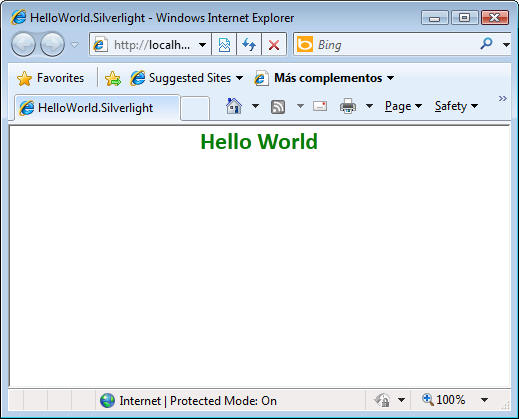
Task: Click the Print icon
Action: pyautogui.click(x=348, y=106)
